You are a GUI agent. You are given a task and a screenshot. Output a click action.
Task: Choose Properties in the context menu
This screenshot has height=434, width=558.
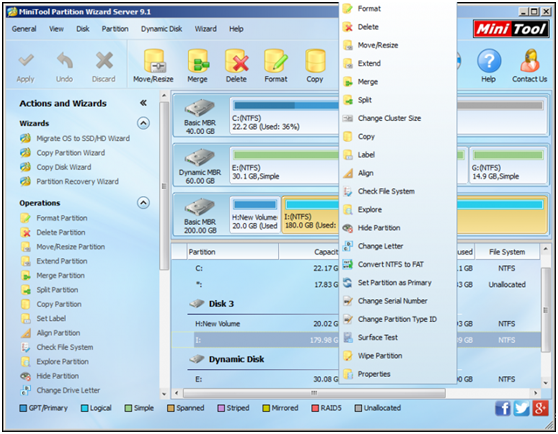click(x=398, y=374)
